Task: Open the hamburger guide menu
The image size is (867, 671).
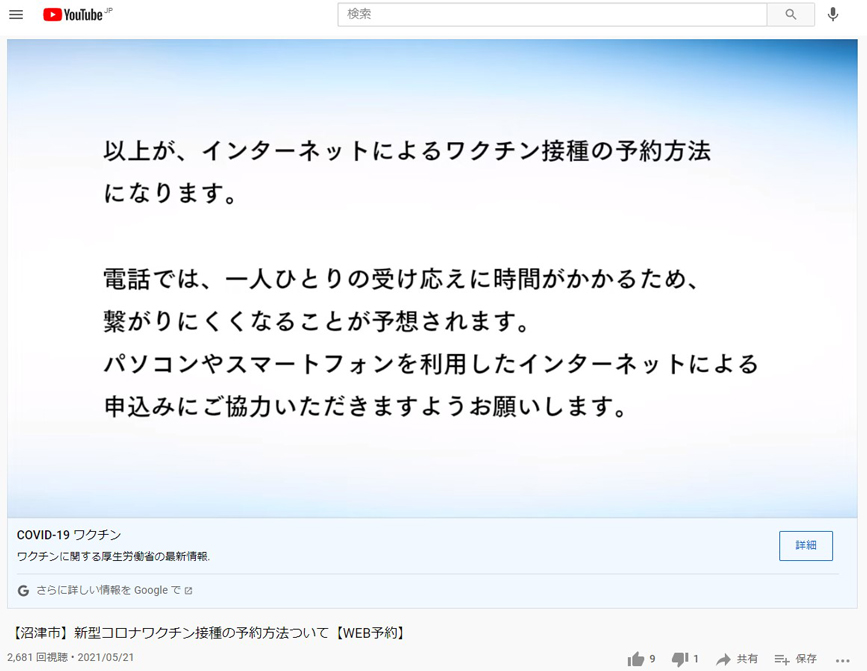Action: 16,14
